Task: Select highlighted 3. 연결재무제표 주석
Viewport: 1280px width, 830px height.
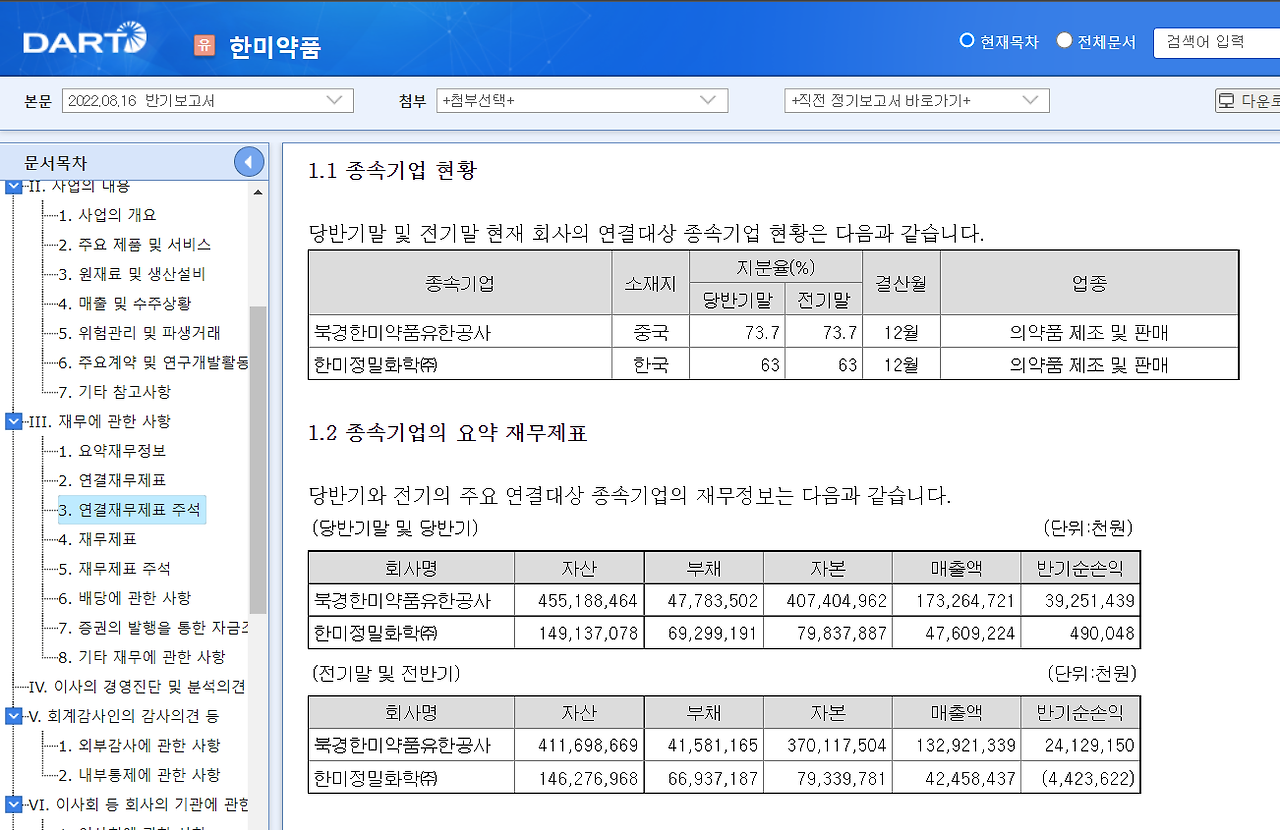Action: coord(132,510)
